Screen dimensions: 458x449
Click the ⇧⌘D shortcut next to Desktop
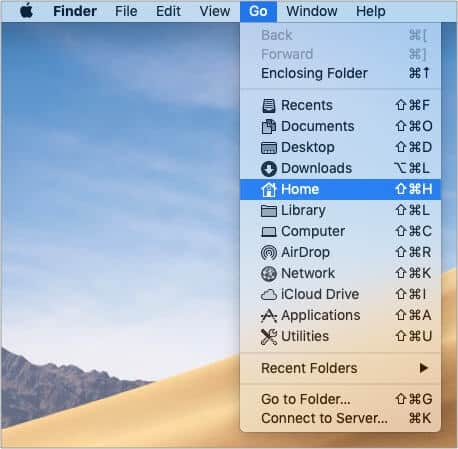(414, 147)
